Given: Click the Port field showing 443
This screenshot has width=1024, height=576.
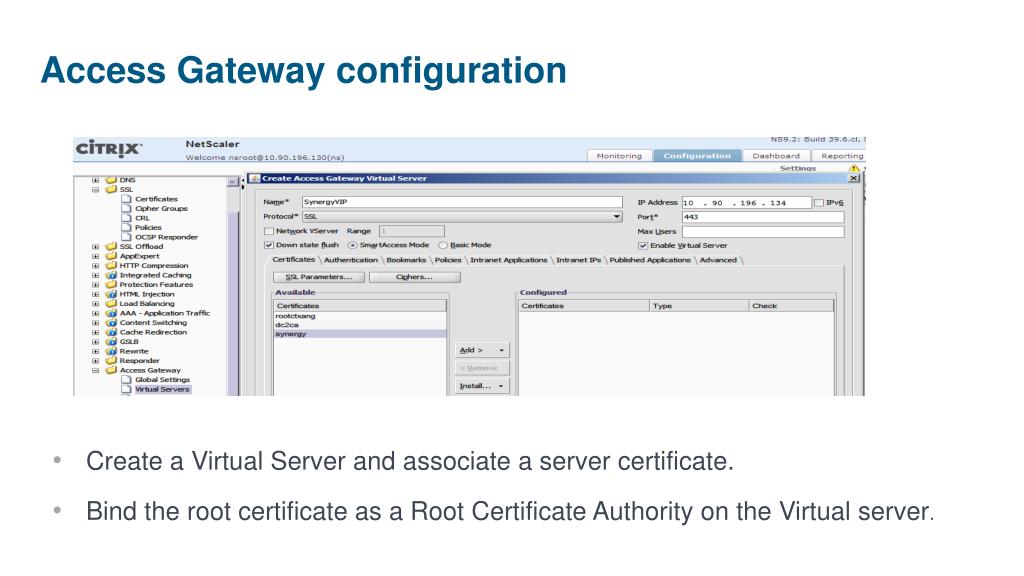Looking at the screenshot, I should pyautogui.click(x=763, y=217).
